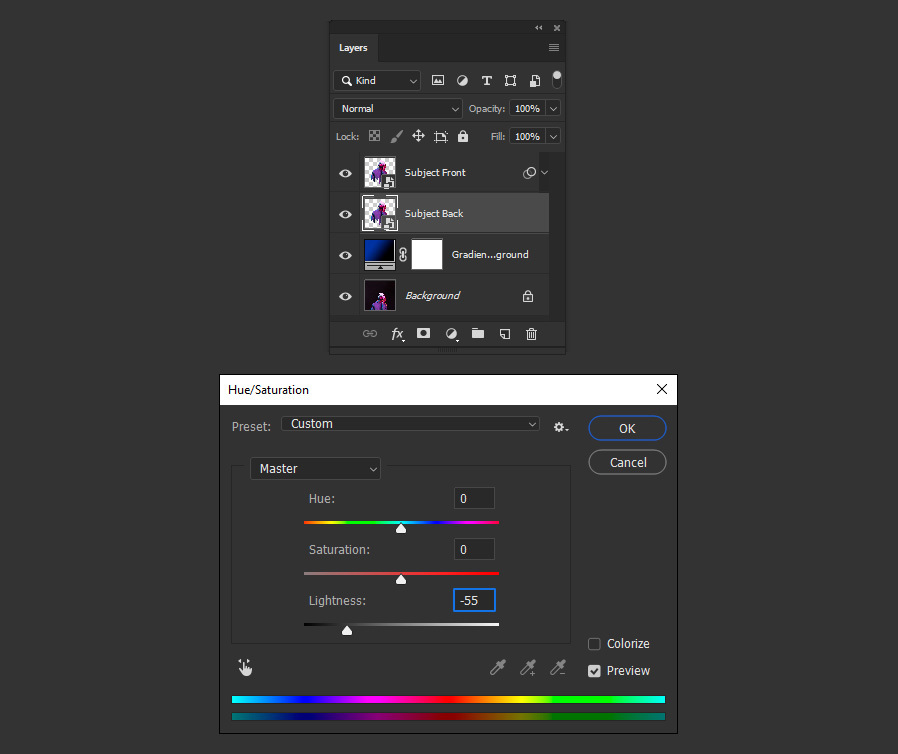
Task: Select the Subject Front layer thumbnail
Action: [x=380, y=172]
